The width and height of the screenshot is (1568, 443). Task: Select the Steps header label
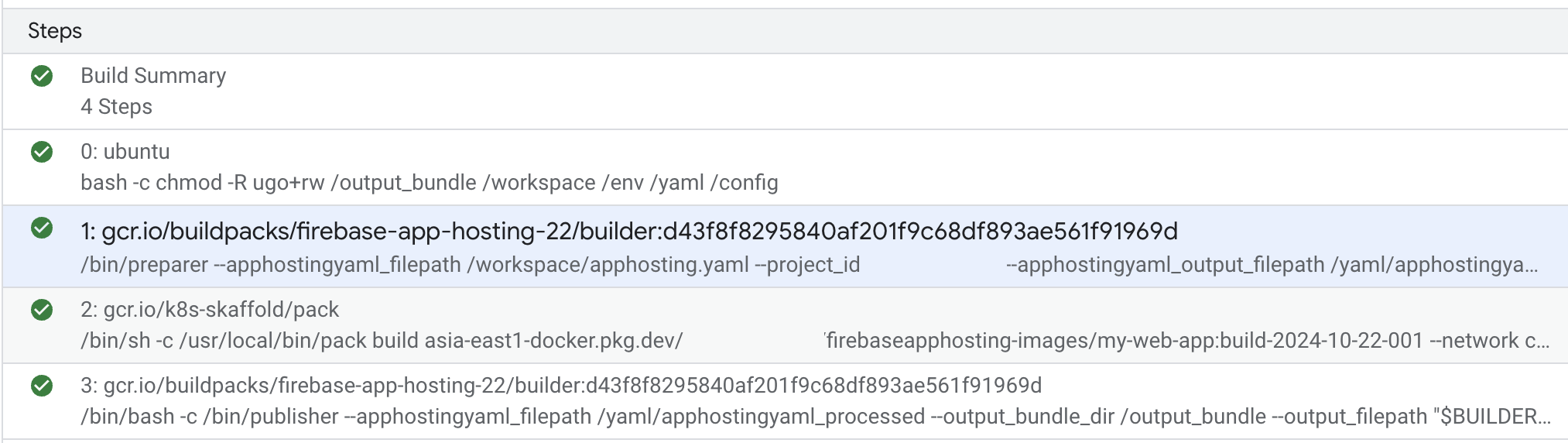click(x=55, y=31)
